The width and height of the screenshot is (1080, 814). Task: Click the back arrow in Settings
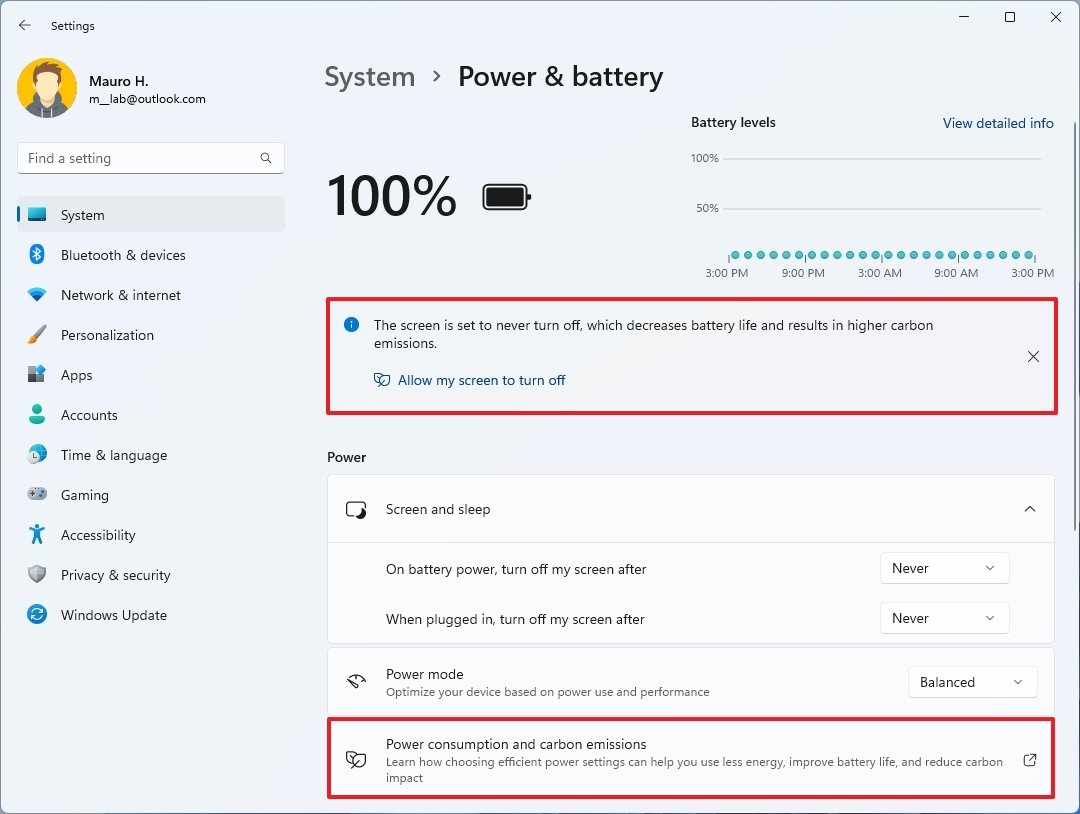[25, 26]
